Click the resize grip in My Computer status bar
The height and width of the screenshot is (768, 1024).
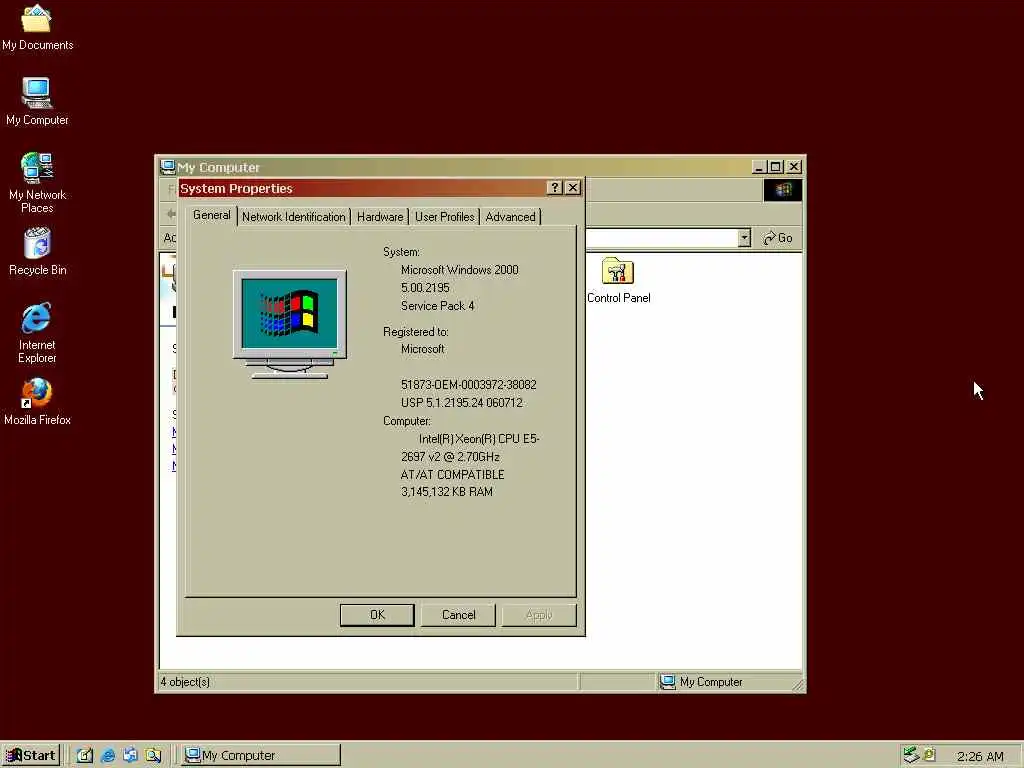(x=797, y=685)
